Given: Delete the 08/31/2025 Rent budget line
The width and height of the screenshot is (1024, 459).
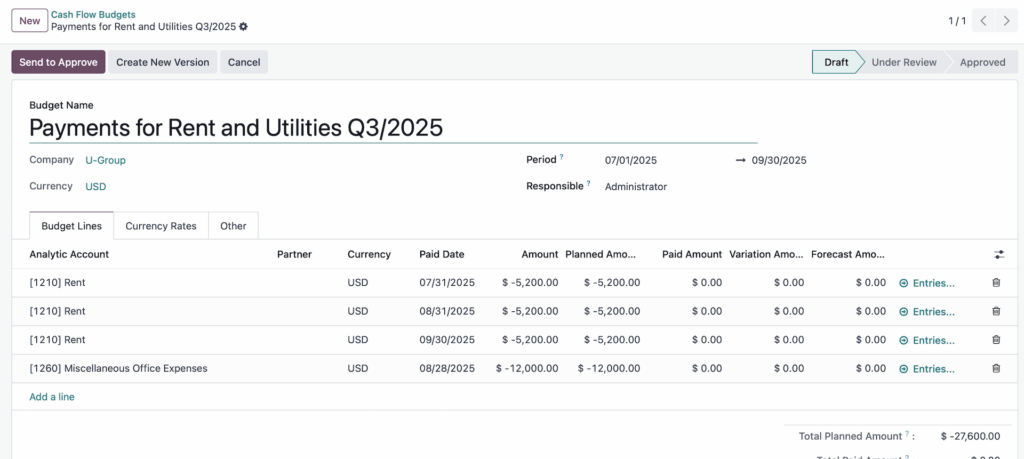Looking at the screenshot, I should pos(996,312).
